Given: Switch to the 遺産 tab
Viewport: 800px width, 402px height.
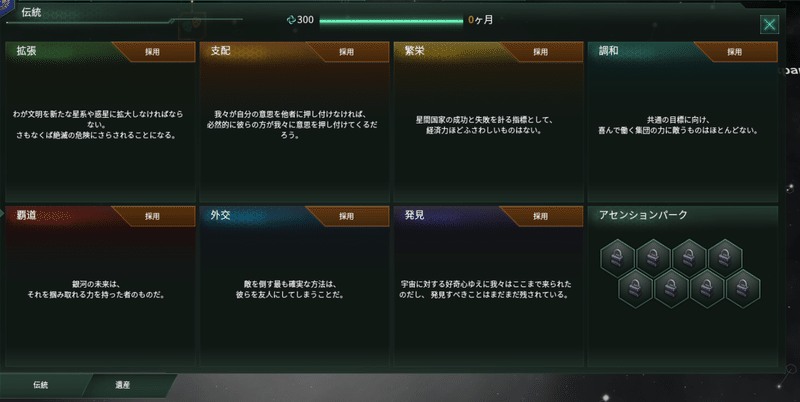Looking at the screenshot, I should 123,385.
